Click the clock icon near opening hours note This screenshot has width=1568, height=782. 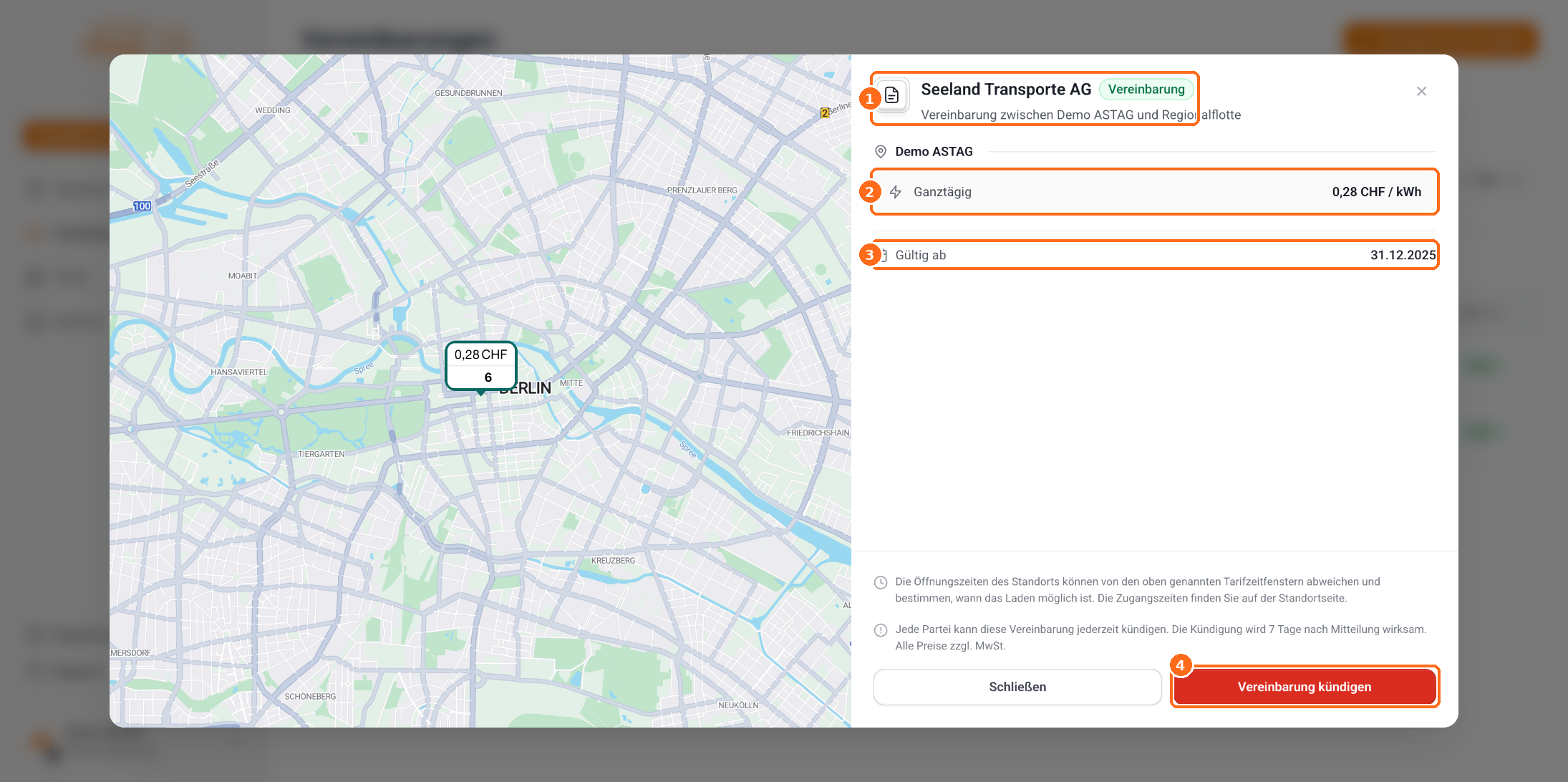(x=881, y=582)
